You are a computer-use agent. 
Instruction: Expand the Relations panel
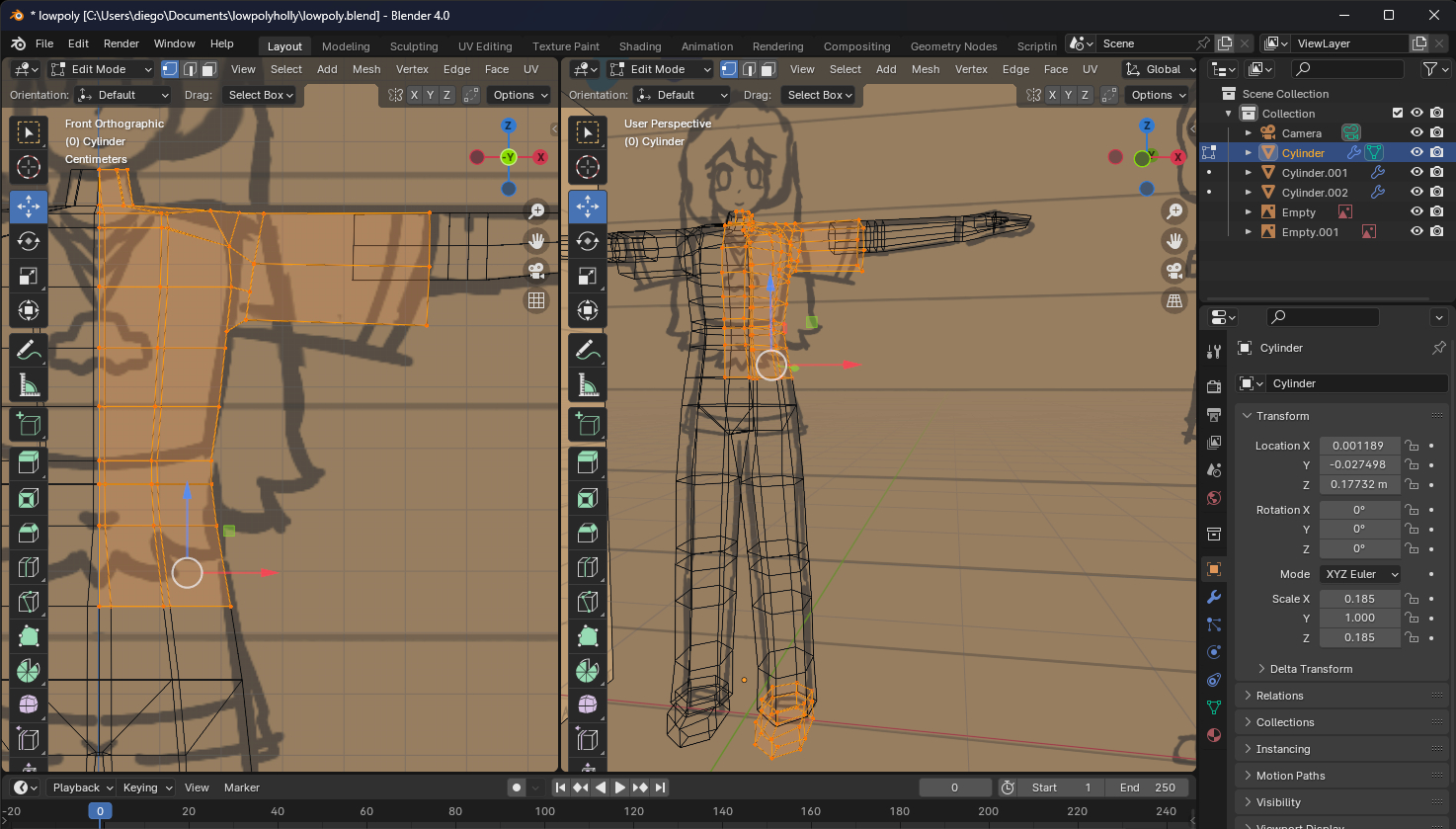point(1279,696)
